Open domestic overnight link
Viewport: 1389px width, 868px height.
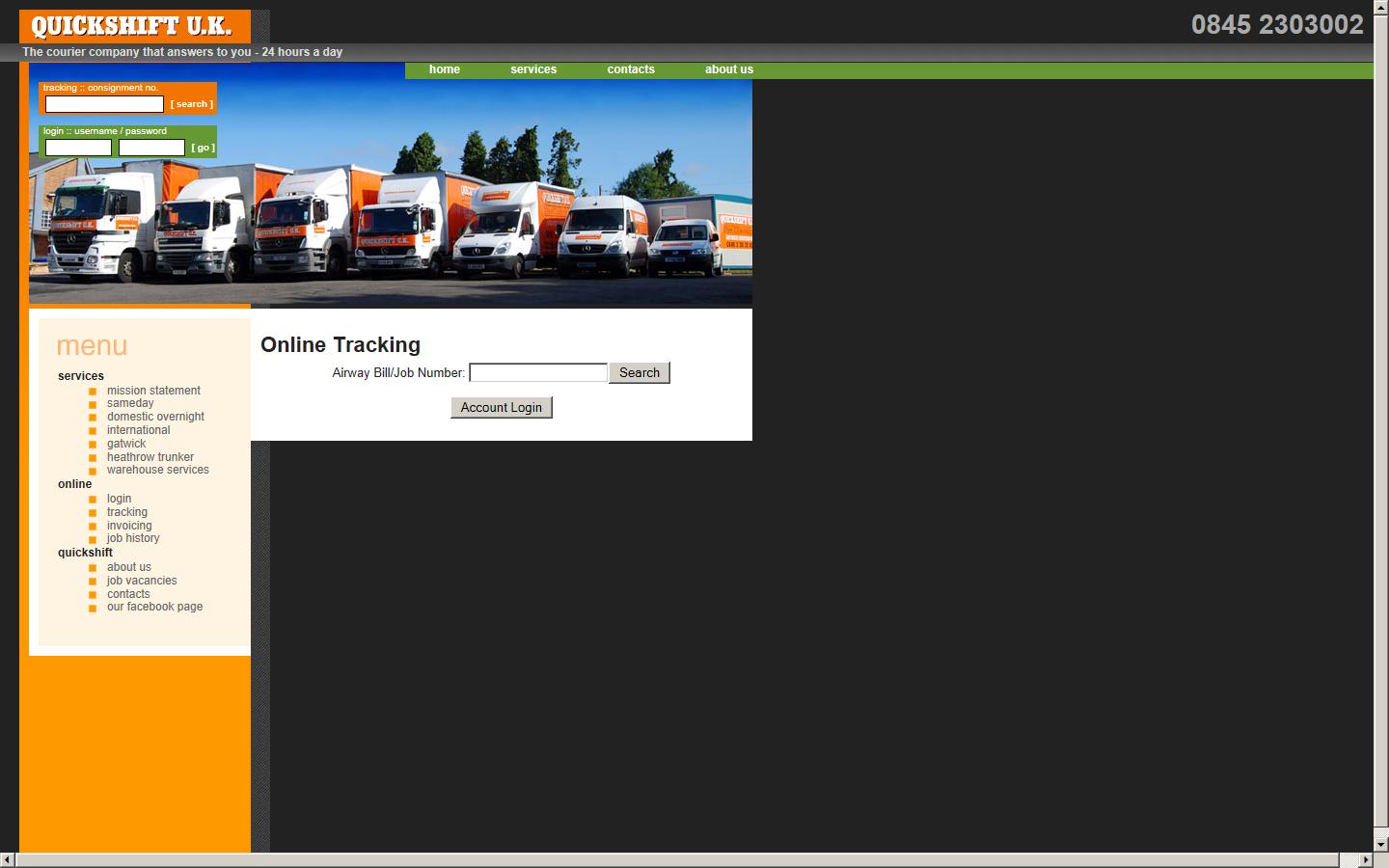155,417
